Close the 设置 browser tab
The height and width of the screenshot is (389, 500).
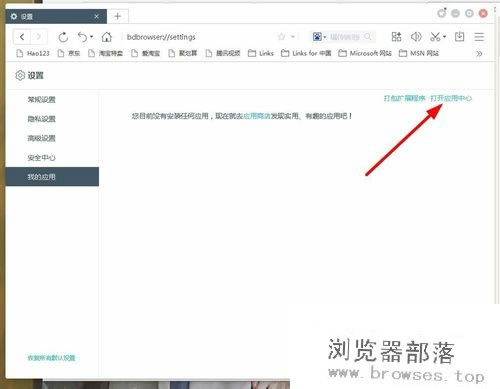pyautogui.click(x=96, y=16)
